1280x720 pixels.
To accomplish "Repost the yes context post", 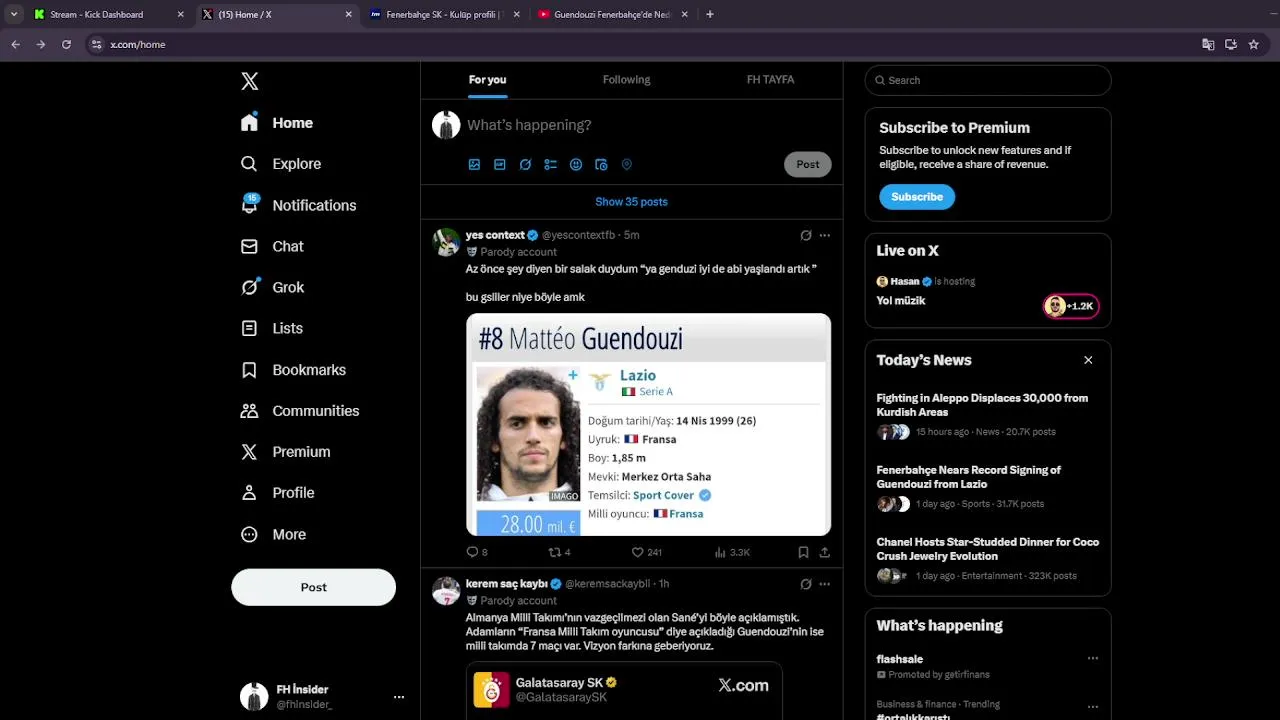I will 559,552.
